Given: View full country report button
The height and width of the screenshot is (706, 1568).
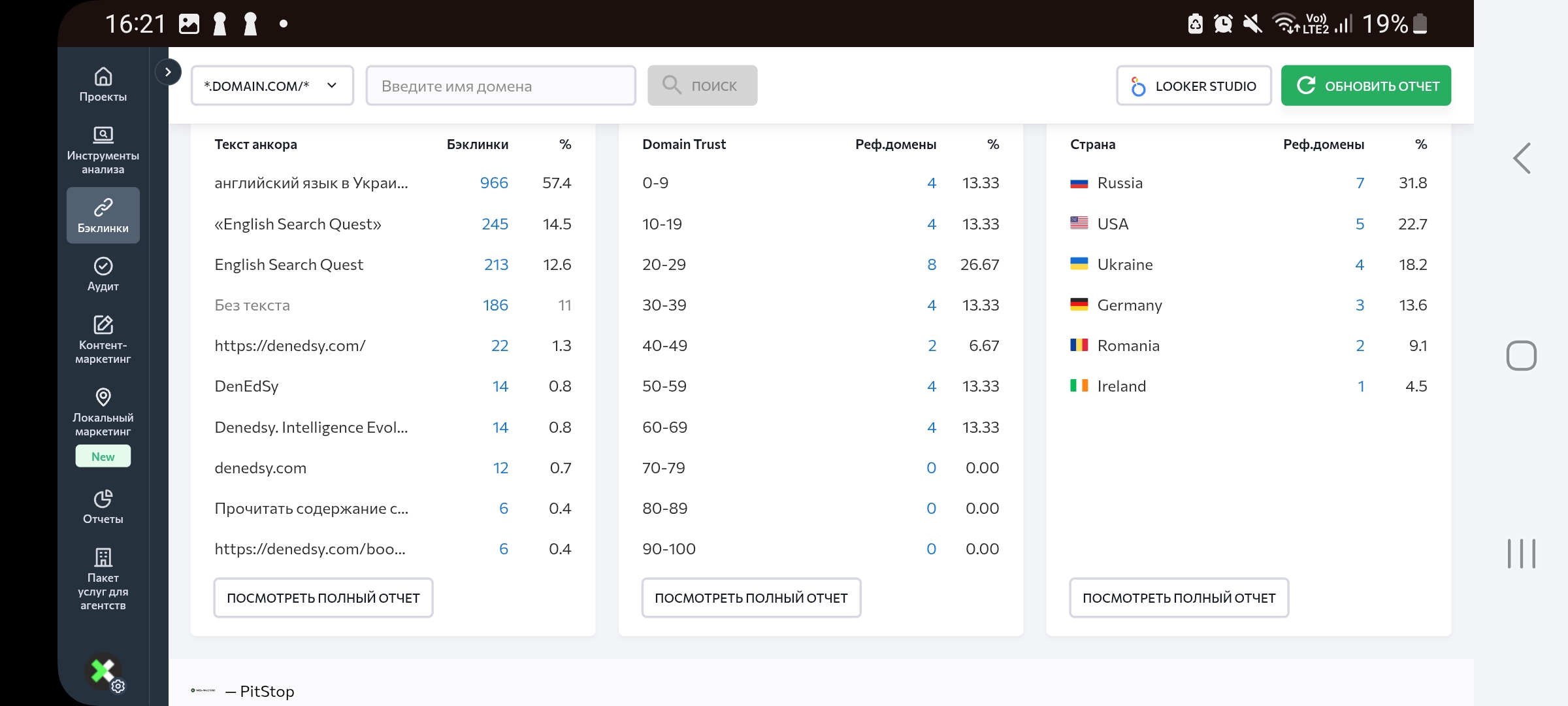Looking at the screenshot, I should 1179,597.
